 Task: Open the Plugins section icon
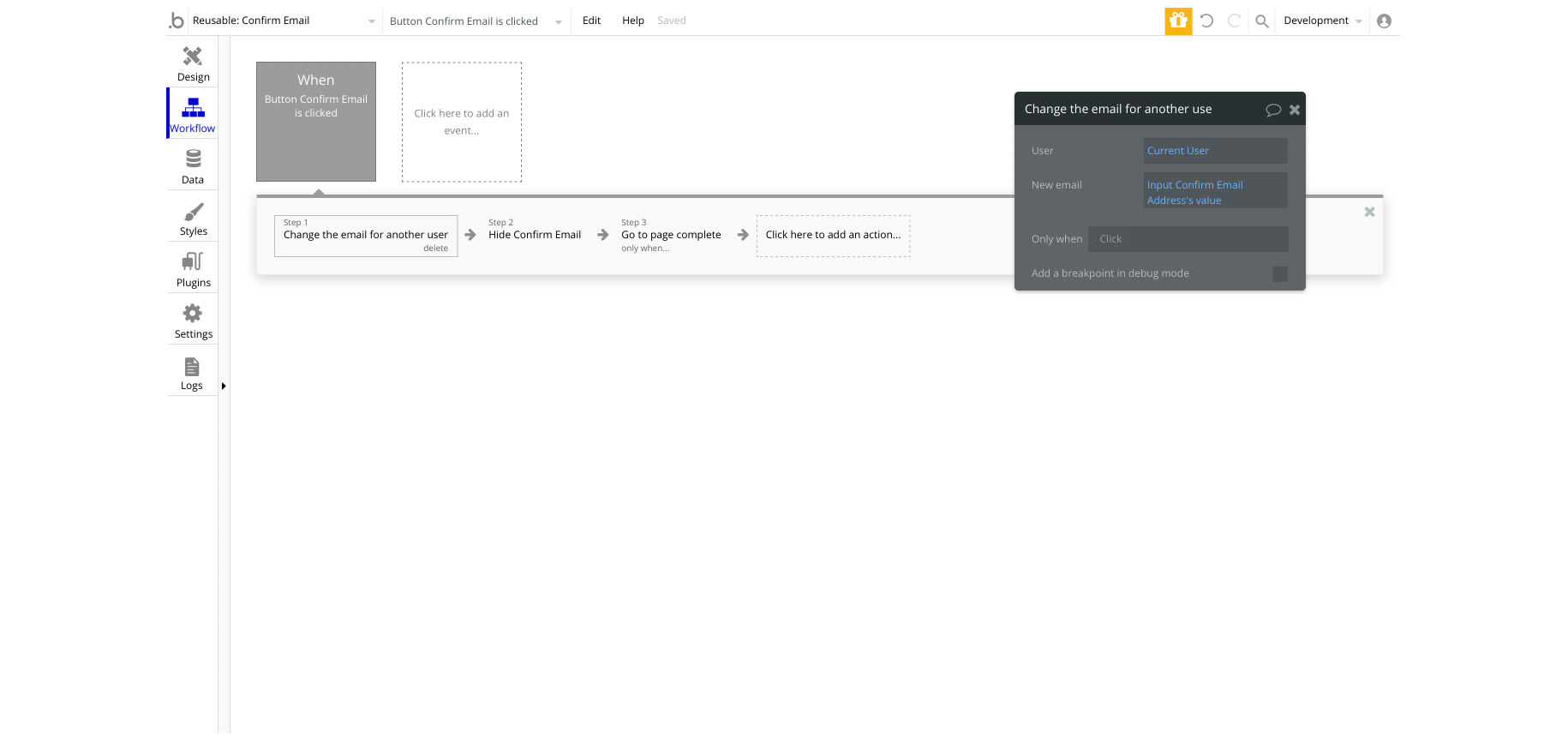[193, 261]
